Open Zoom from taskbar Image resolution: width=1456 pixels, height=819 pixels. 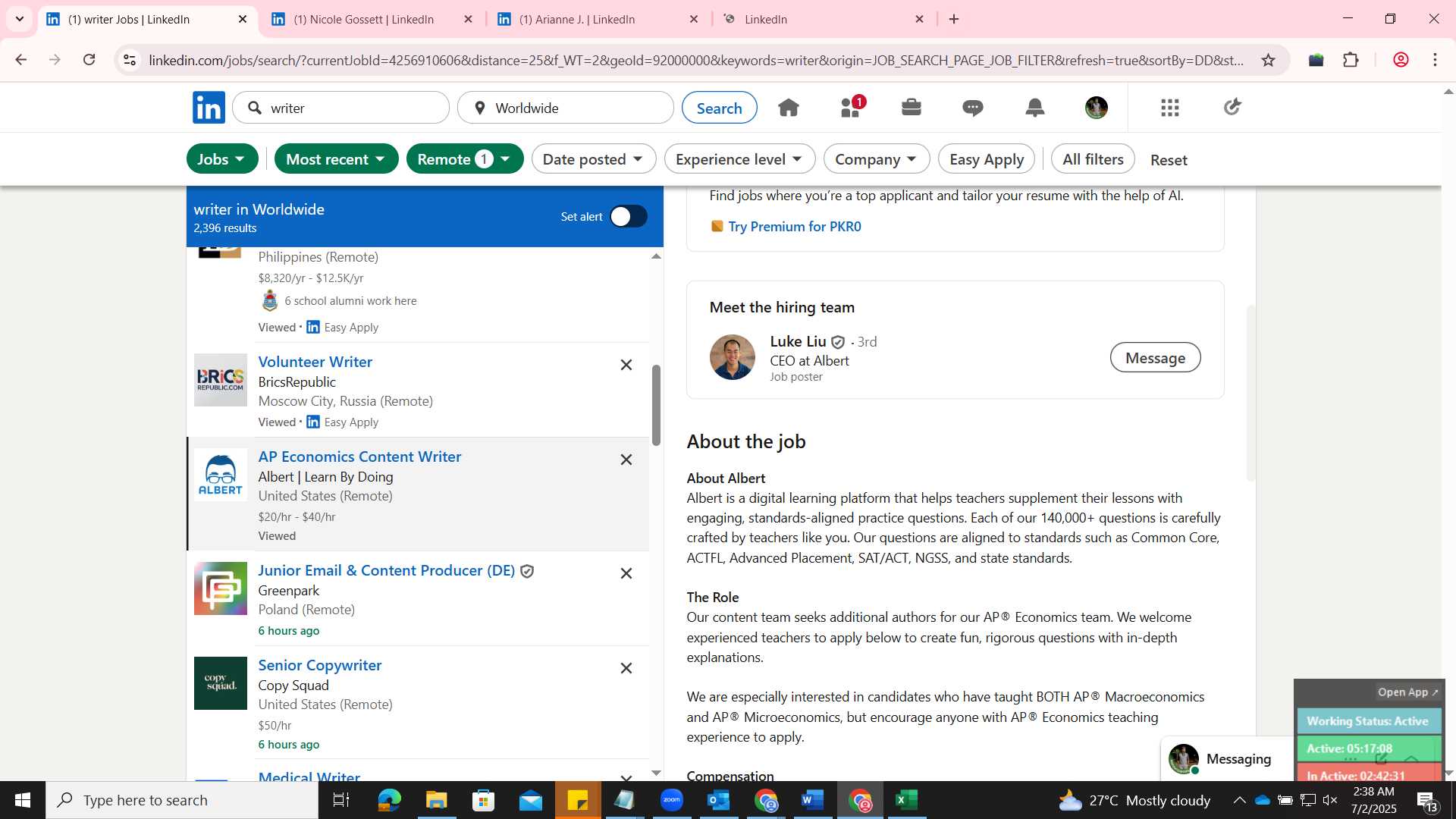(x=672, y=800)
